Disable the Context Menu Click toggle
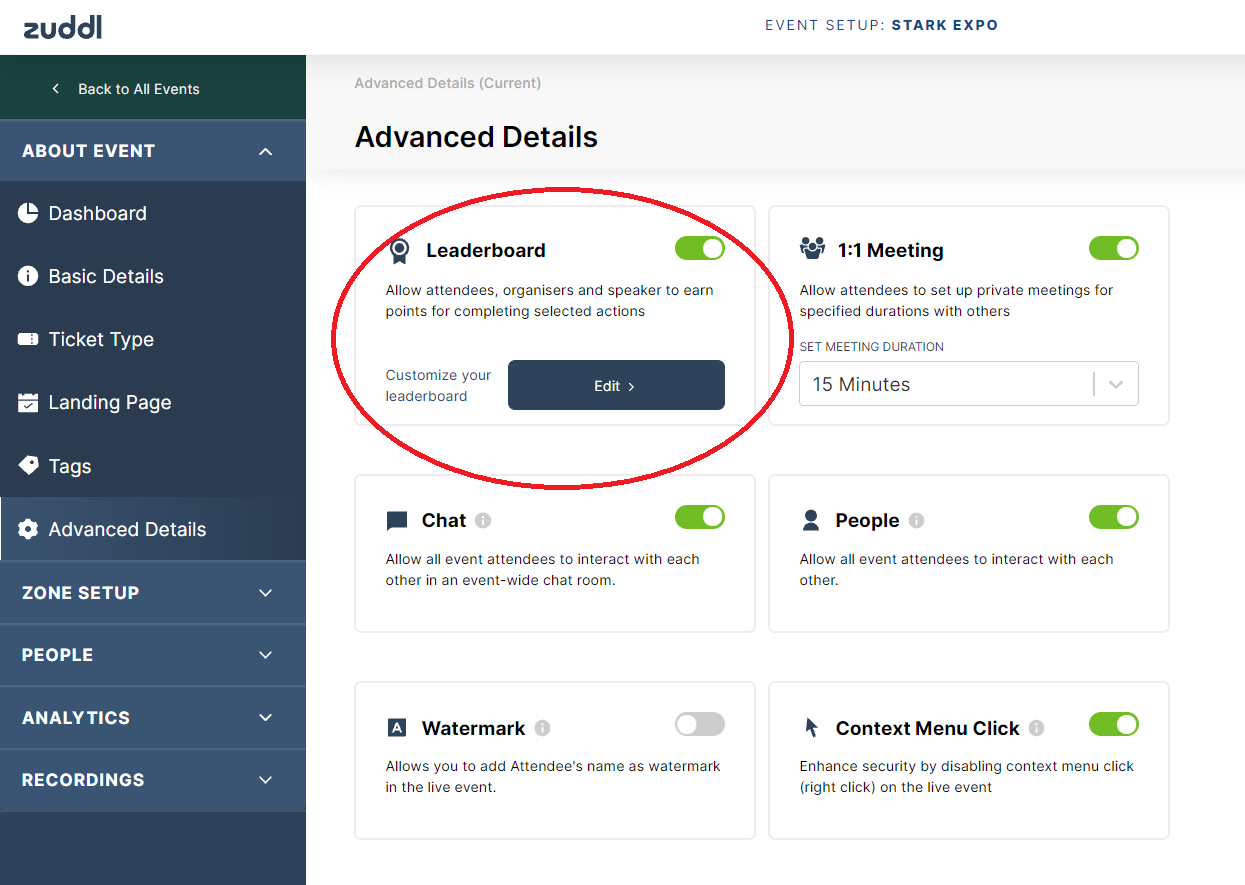Image resolution: width=1245 pixels, height=885 pixels. (1114, 724)
